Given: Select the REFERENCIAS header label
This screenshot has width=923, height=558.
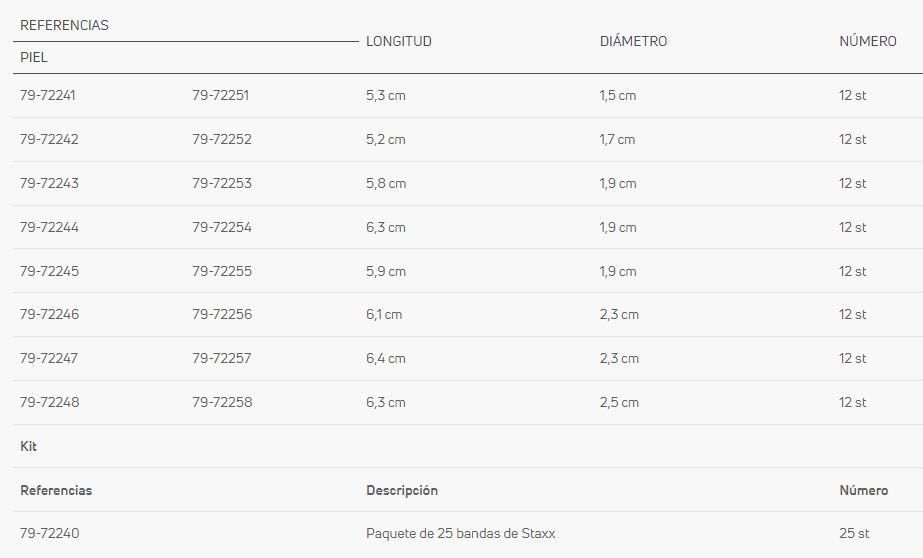Looking at the screenshot, I should tap(64, 25).
